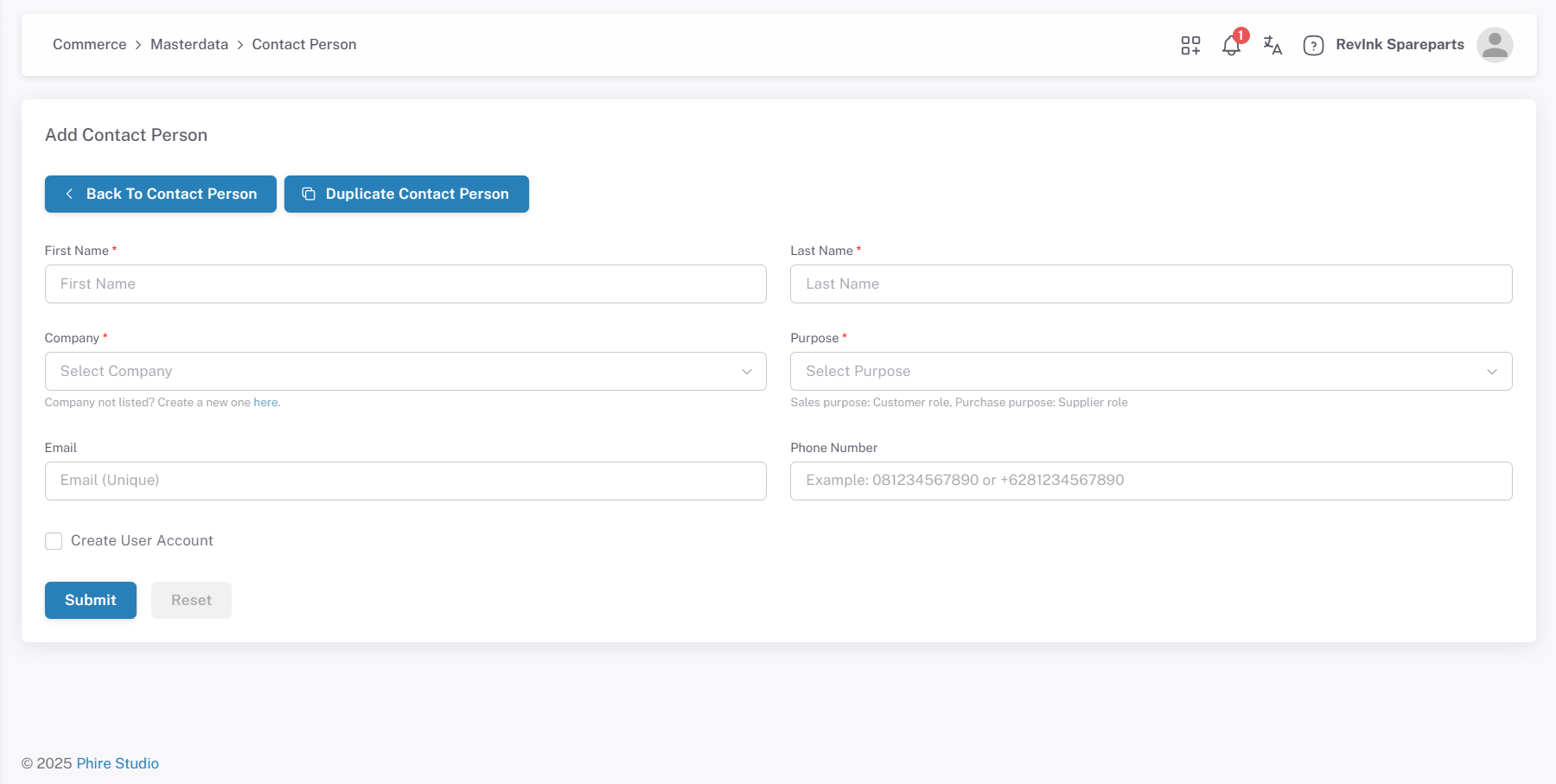1556x784 pixels.
Task: Follow the 'here' create company link
Action: [x=265, y=403]
